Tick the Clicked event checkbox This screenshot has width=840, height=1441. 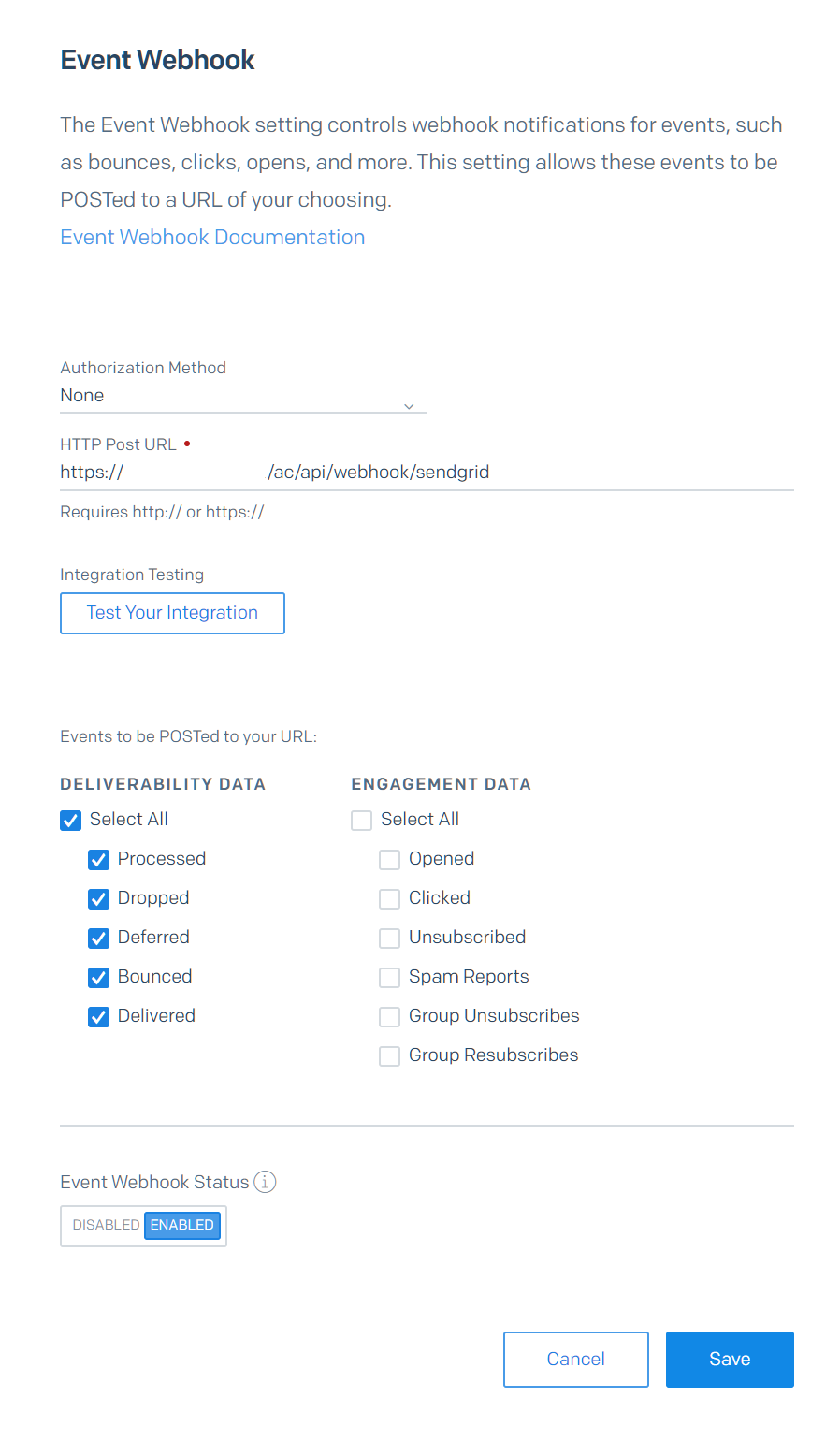point(389,899)
